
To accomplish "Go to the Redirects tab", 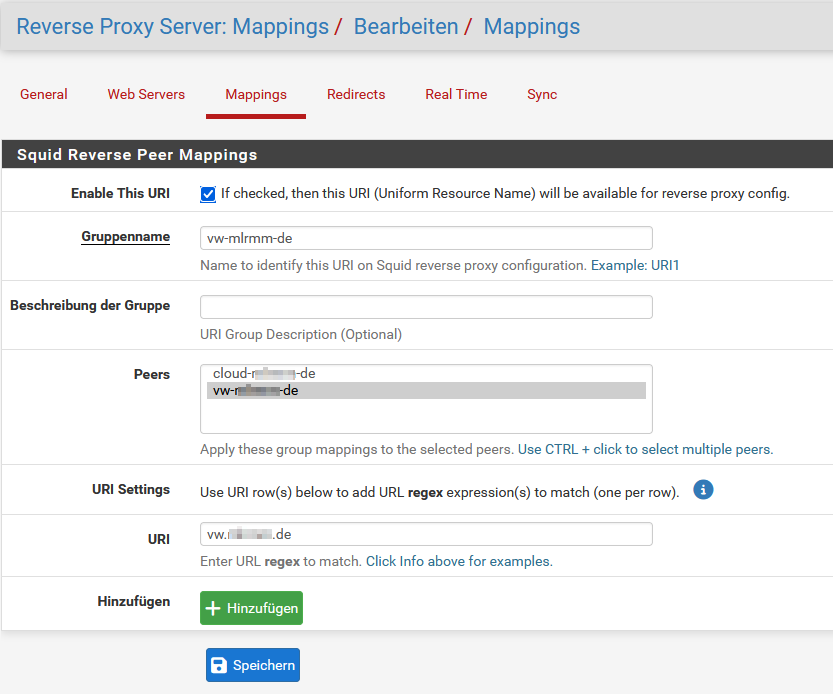I will click(356, 94).
